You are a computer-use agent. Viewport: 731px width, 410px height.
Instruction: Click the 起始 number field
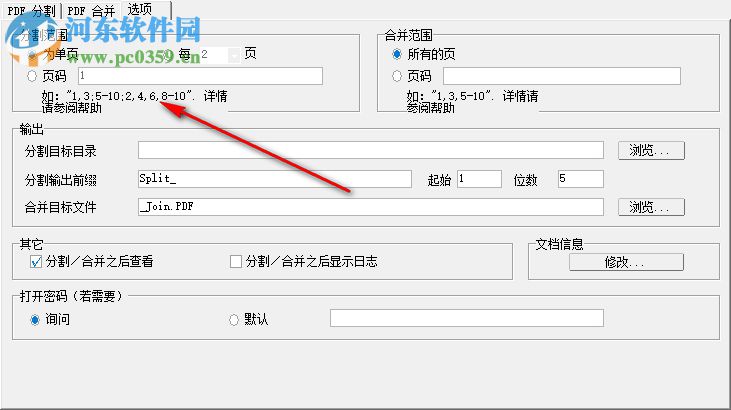(x=479, y=179)
